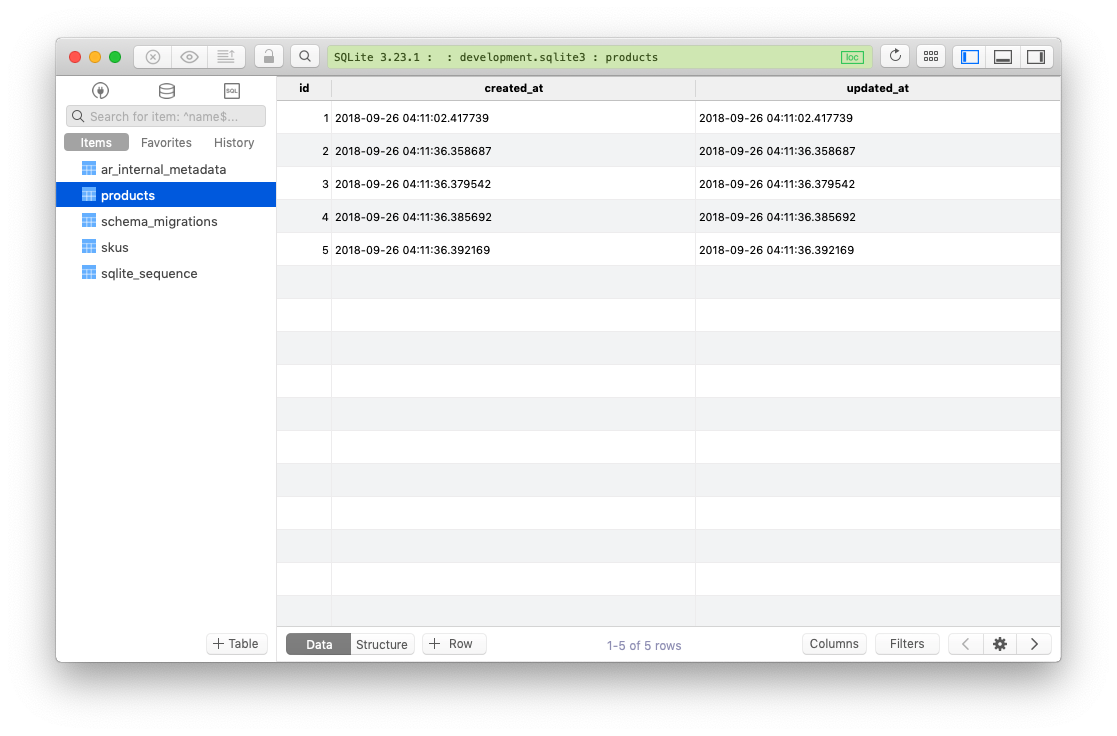Add a new row with + Row

click(x=454, y=643)
